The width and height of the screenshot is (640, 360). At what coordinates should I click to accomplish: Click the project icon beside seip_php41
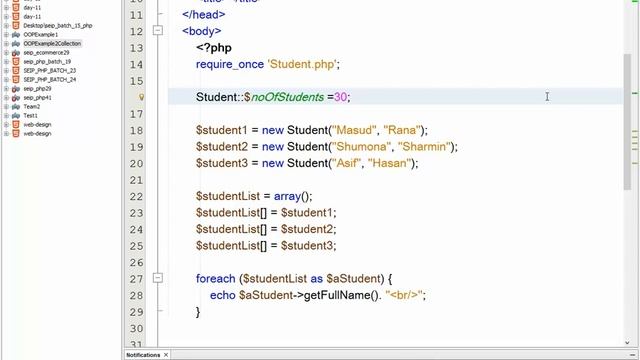[16, 98]
